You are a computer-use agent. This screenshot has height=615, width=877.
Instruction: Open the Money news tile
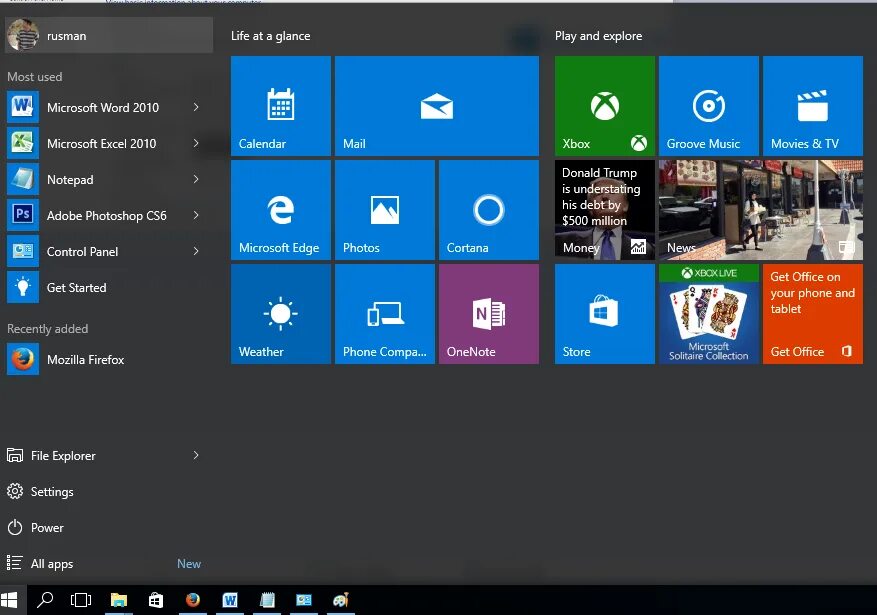pyautogui.click(x=605, y=210)
